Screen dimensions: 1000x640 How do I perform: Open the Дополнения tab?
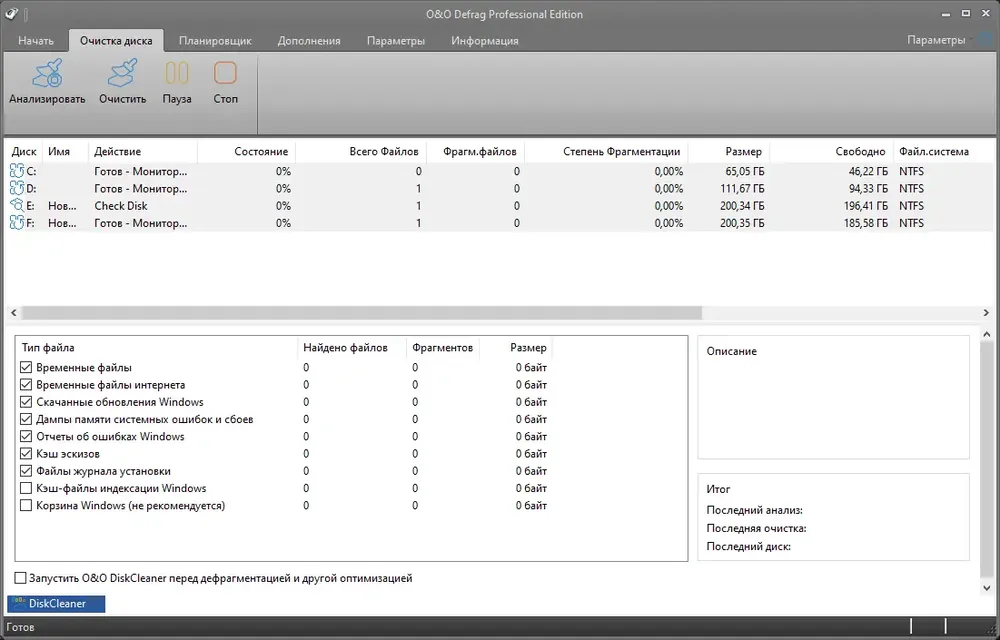pos(309,41)
